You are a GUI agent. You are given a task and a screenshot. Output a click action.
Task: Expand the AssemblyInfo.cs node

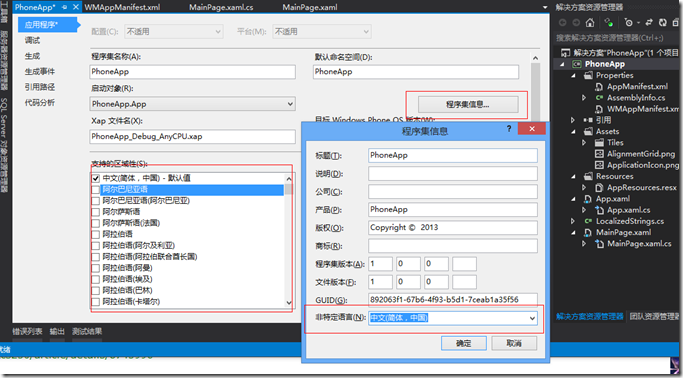[x=584, y=98]
